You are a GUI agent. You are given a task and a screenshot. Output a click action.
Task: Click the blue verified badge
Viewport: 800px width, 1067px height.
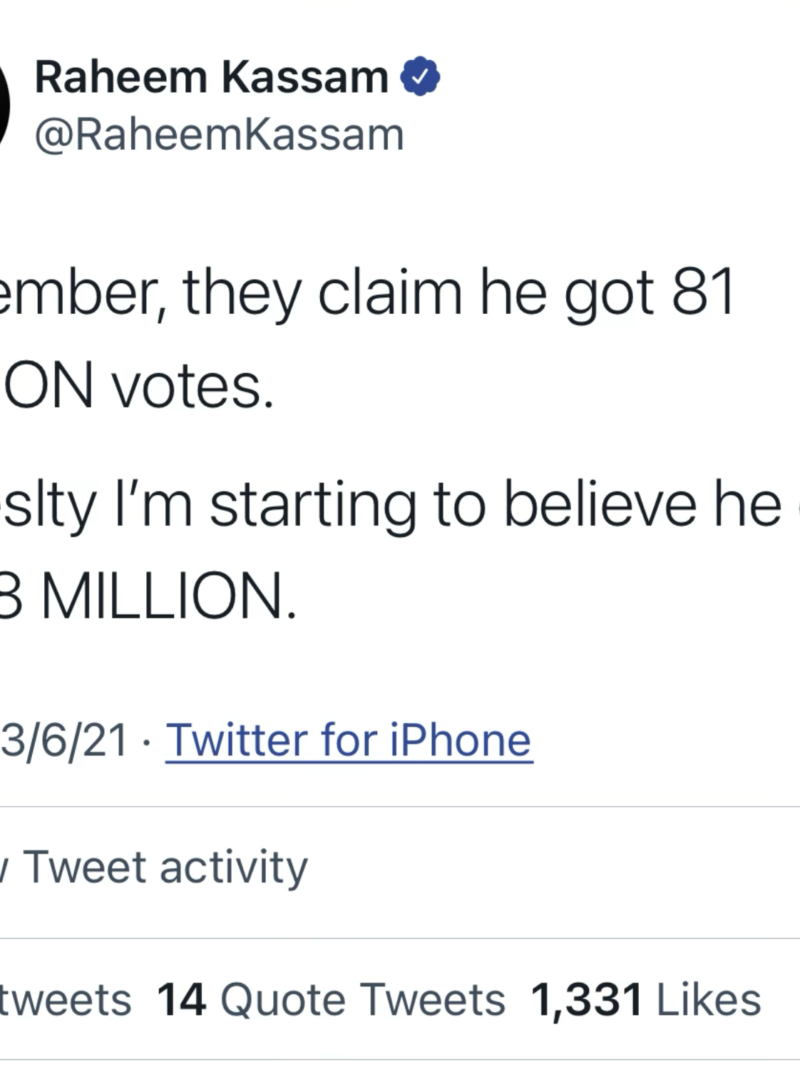(421, 77)
